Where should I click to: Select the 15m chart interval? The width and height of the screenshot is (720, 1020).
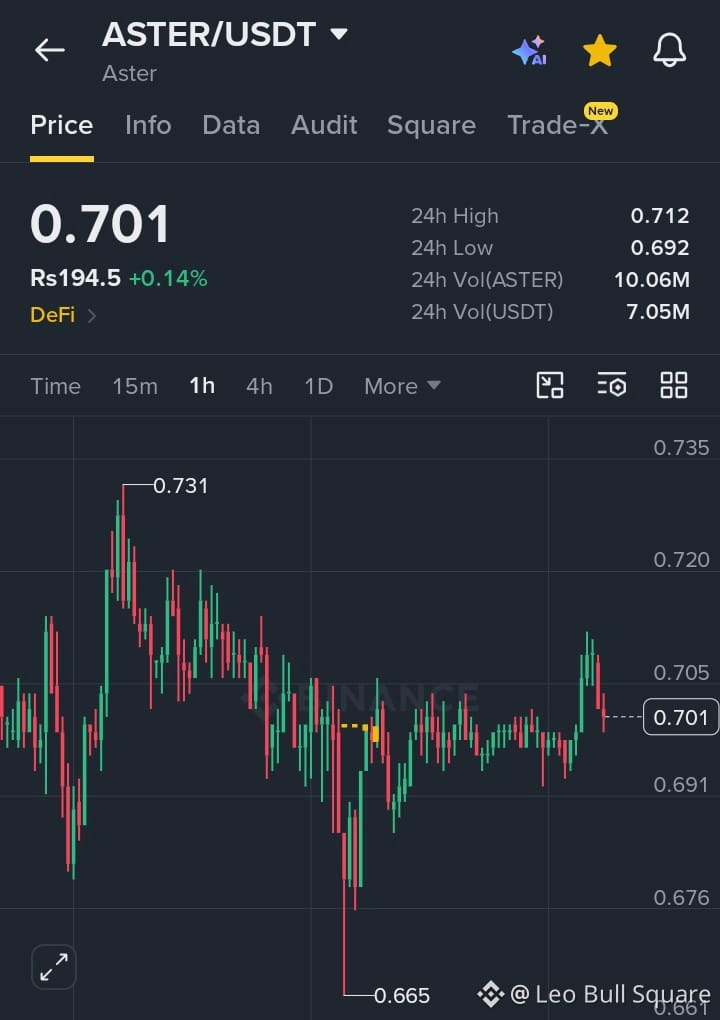pyautogui.click(x=135, y=386)
